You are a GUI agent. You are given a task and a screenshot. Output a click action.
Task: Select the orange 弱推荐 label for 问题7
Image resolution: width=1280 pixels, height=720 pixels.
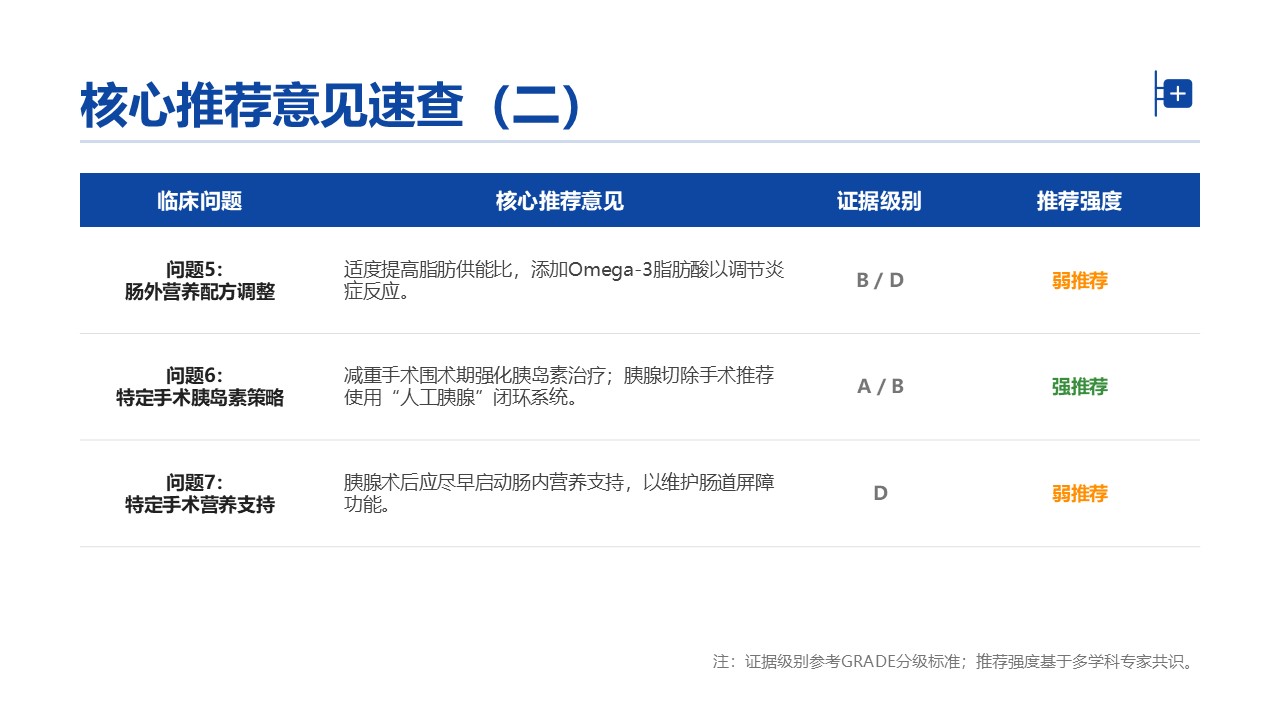(1080, 494)
